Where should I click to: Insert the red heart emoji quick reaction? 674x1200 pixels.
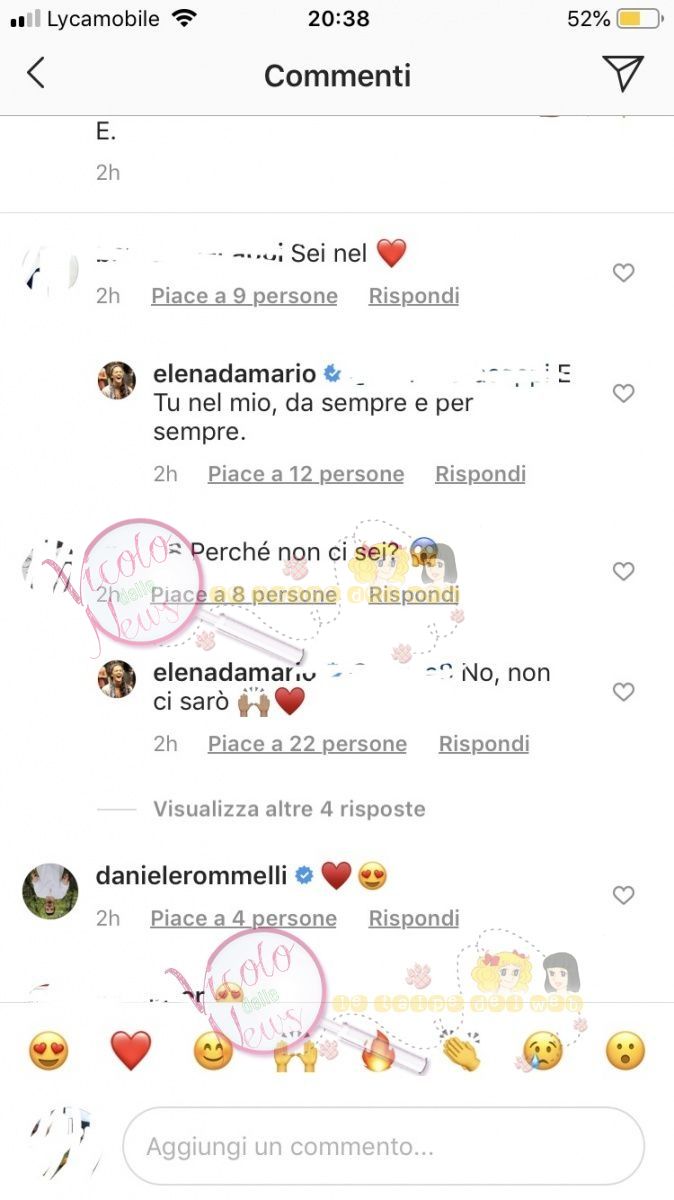(130, 1051)
